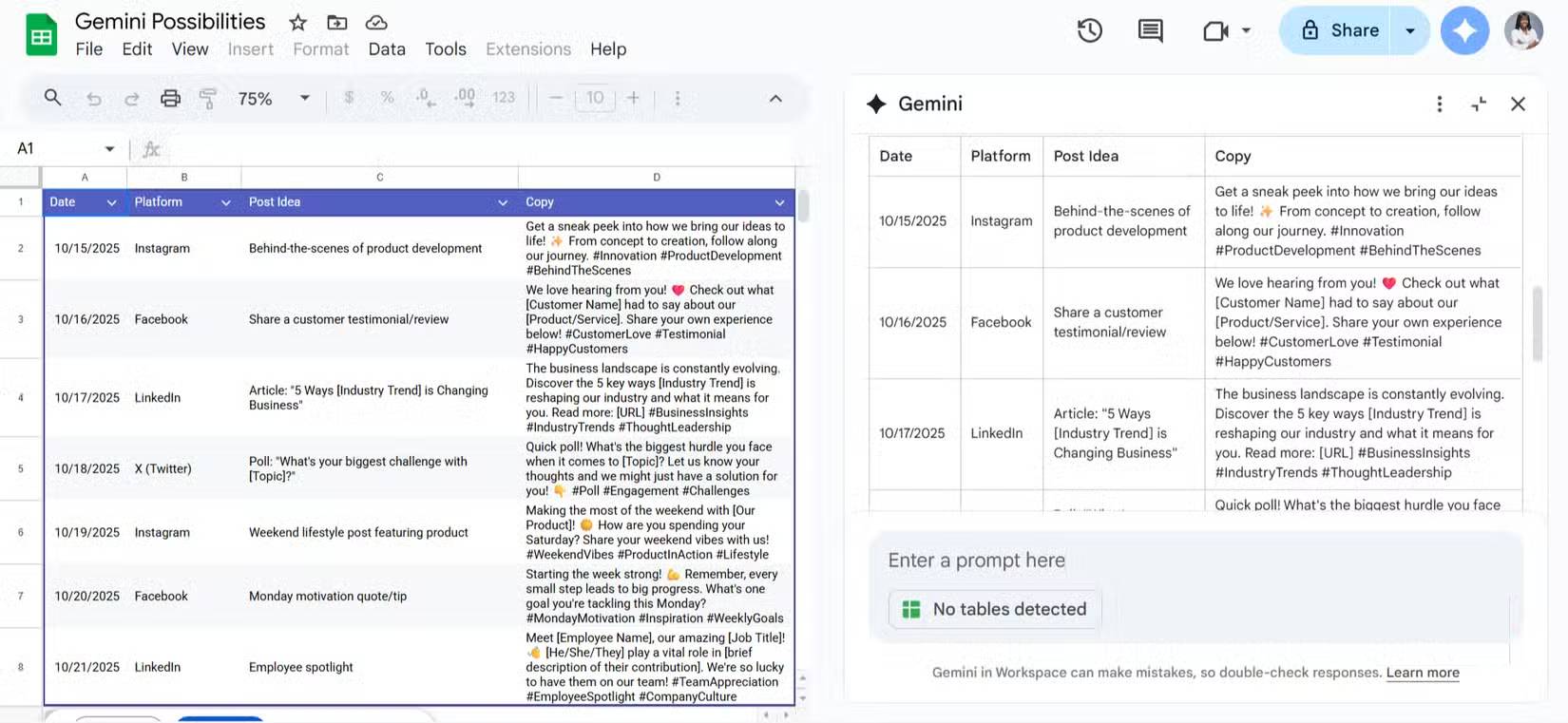Activate the paint format tool
The width and height of the screenshot is (1568, 723).
(208, 98)
